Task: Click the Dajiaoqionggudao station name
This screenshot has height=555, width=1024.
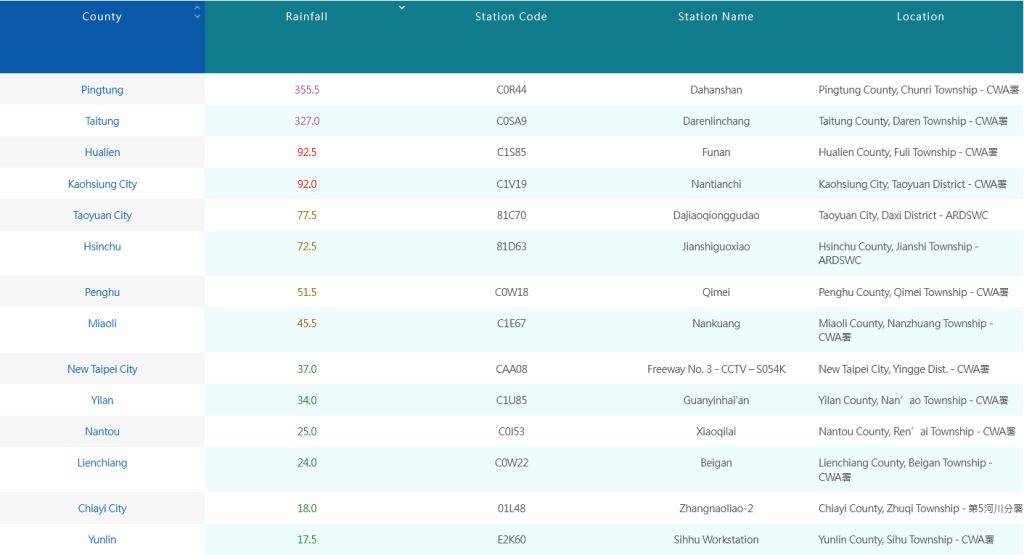Action: click(716, 216)
